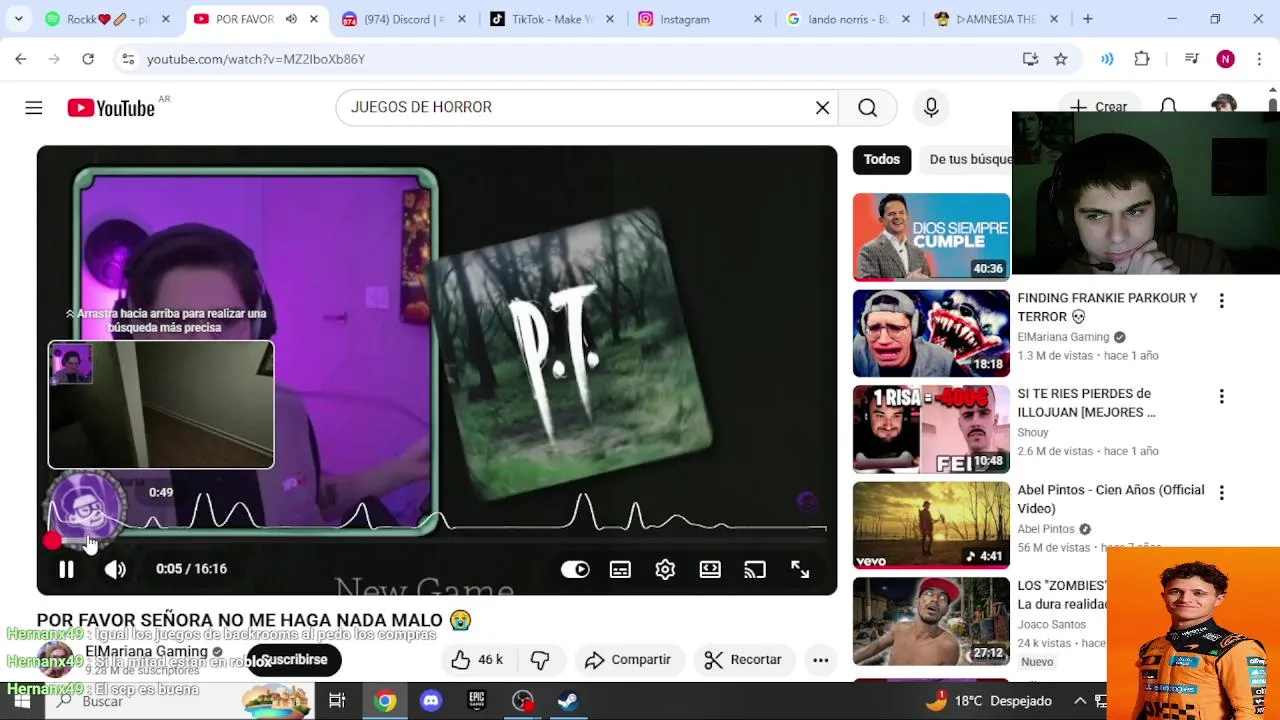Open the Chrome profile N avatar
Viewport: 1280px width, 720px height.
coord(1225,59)
